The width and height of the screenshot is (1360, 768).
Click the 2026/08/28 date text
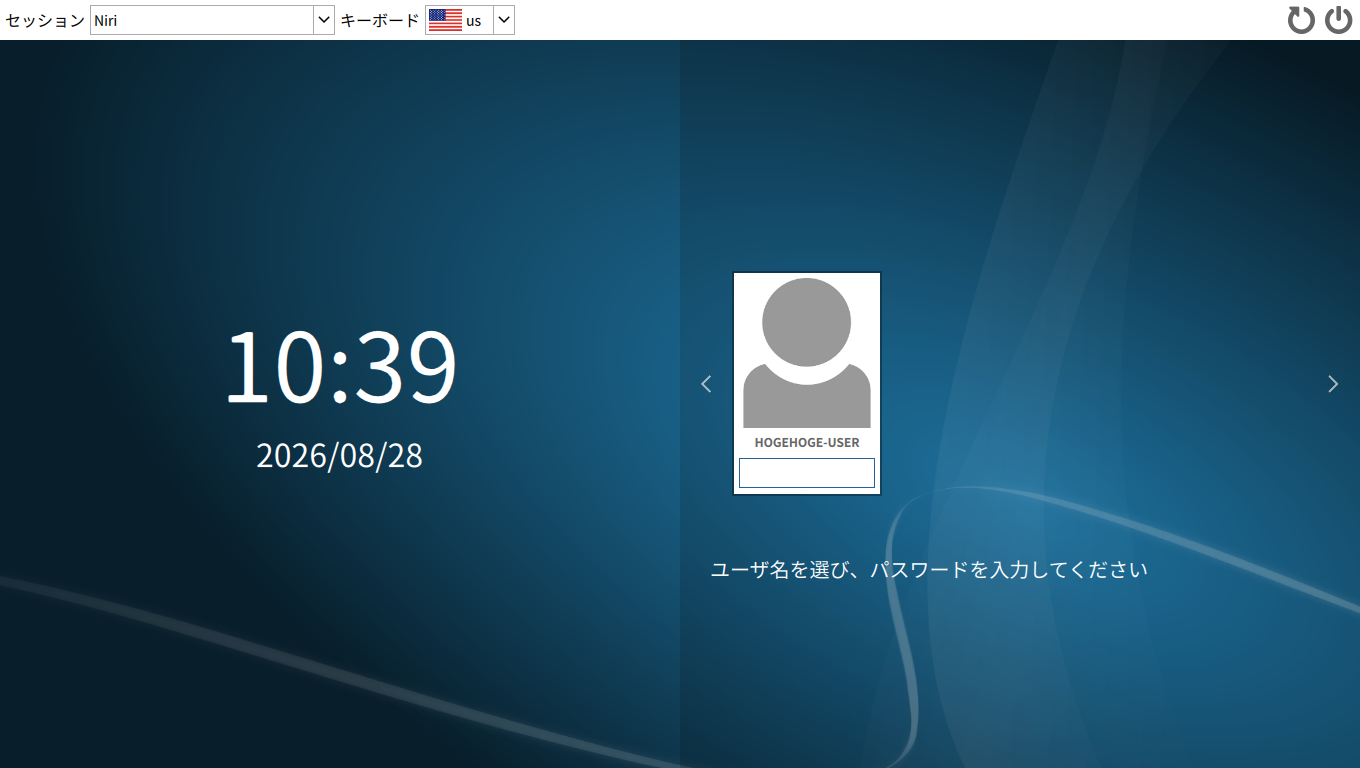click(x=340, y=455)
